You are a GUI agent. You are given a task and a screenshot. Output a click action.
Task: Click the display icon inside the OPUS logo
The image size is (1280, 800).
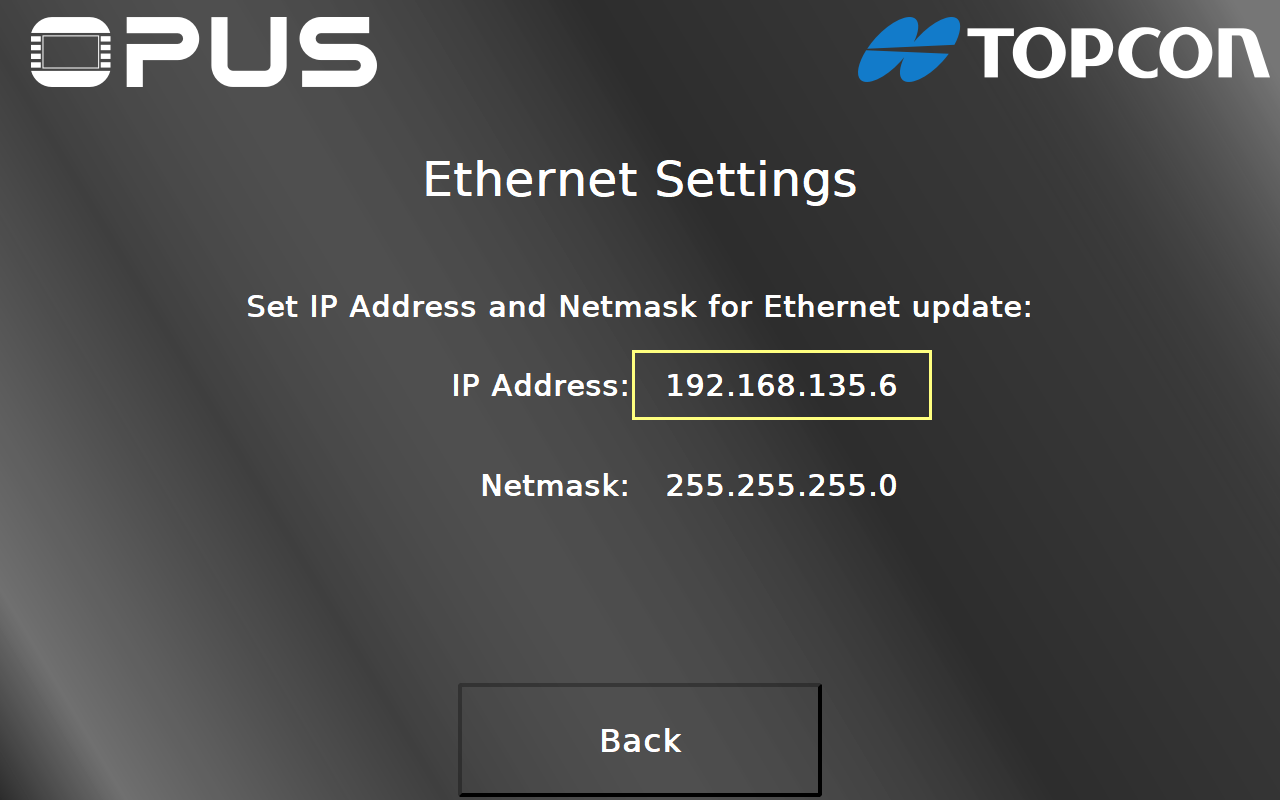click(68, 51)
